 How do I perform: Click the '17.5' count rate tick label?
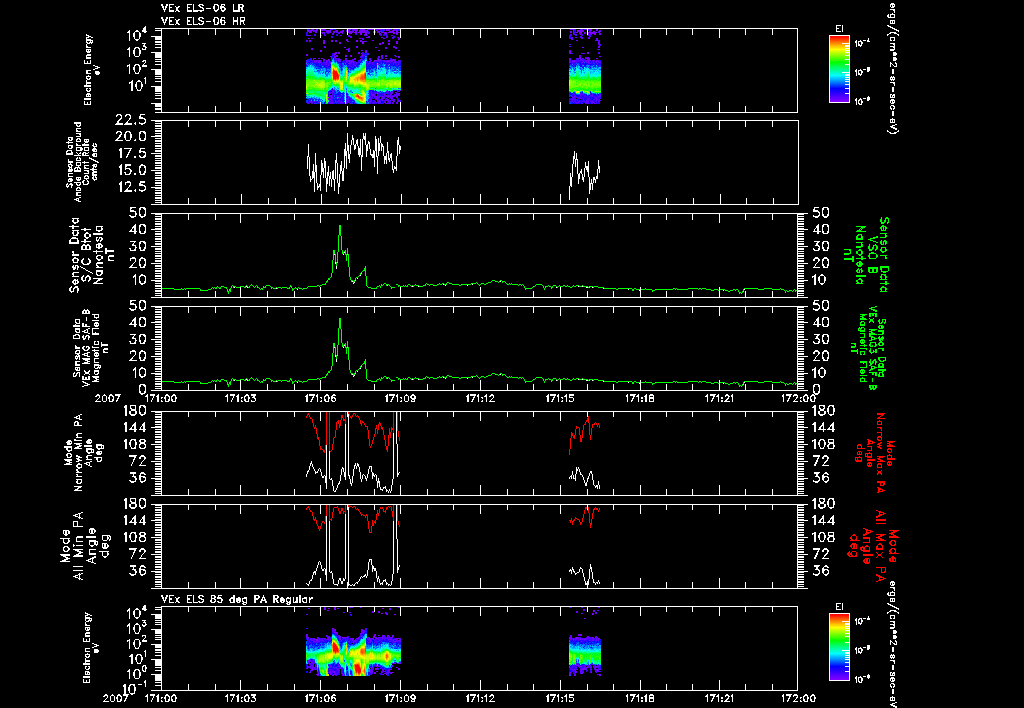(x=131, y=153)
